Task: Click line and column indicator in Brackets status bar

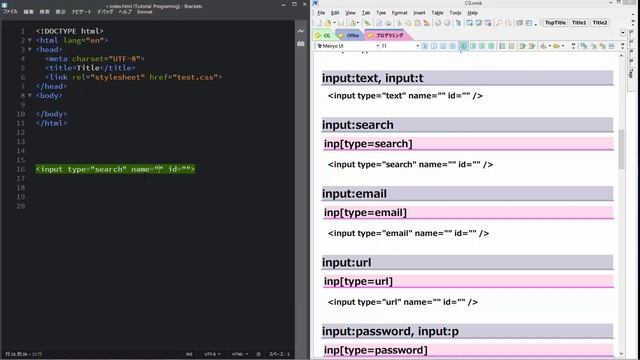Action: click(23, 354)
